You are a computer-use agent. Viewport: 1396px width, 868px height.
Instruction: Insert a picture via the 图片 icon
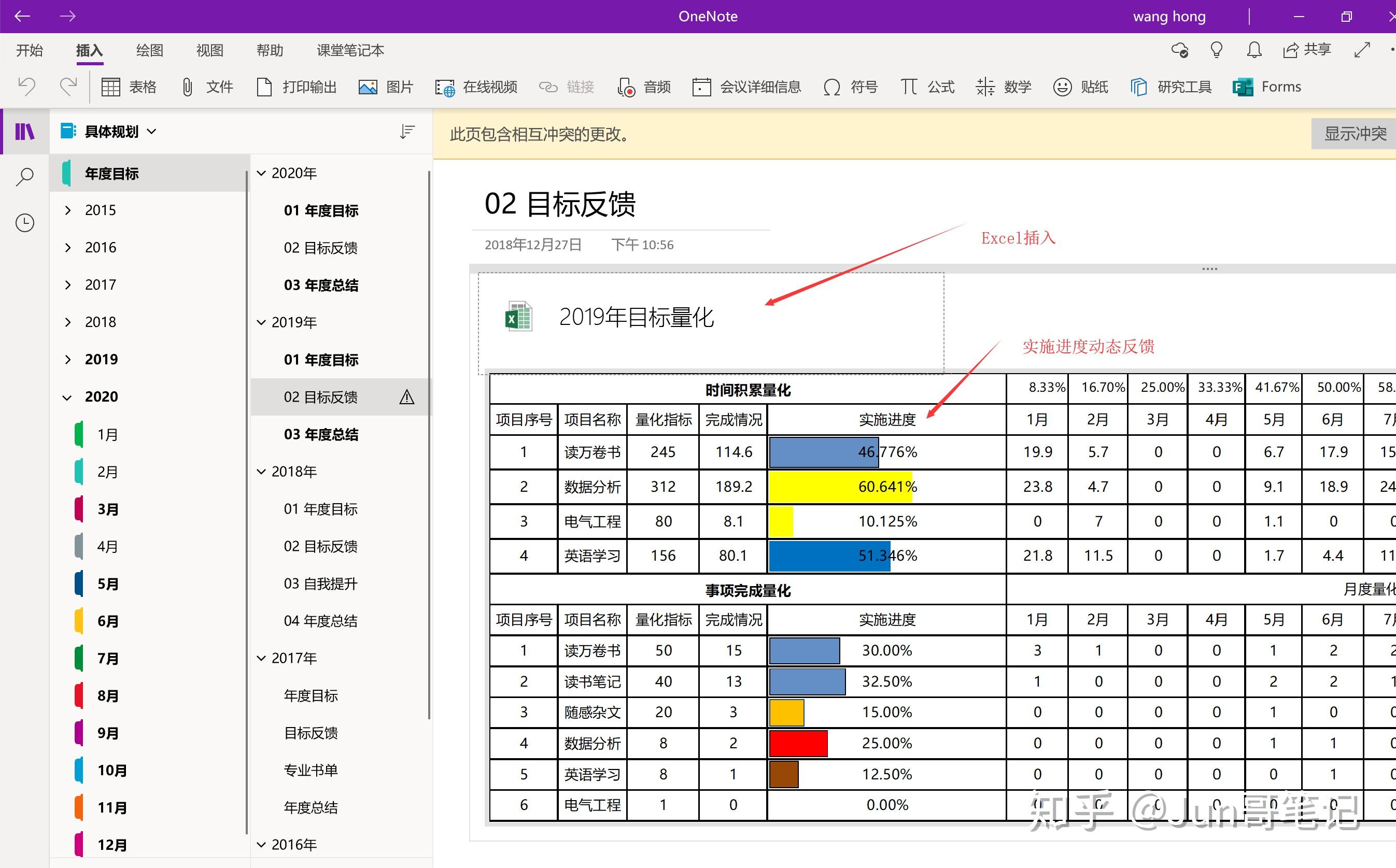pos(386,87)
